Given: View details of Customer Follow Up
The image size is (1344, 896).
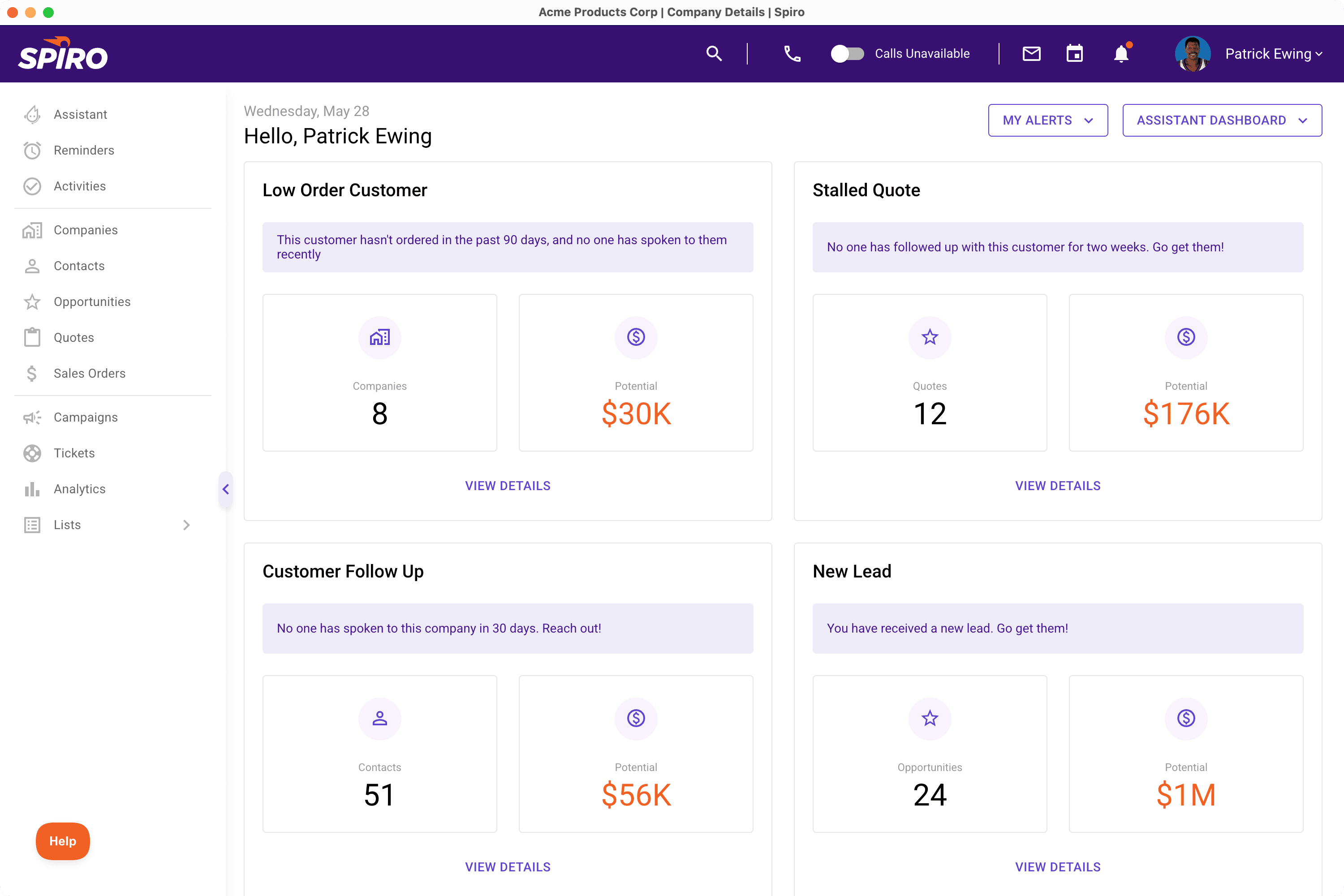Looking at the screenshot, I should (508, 867).
